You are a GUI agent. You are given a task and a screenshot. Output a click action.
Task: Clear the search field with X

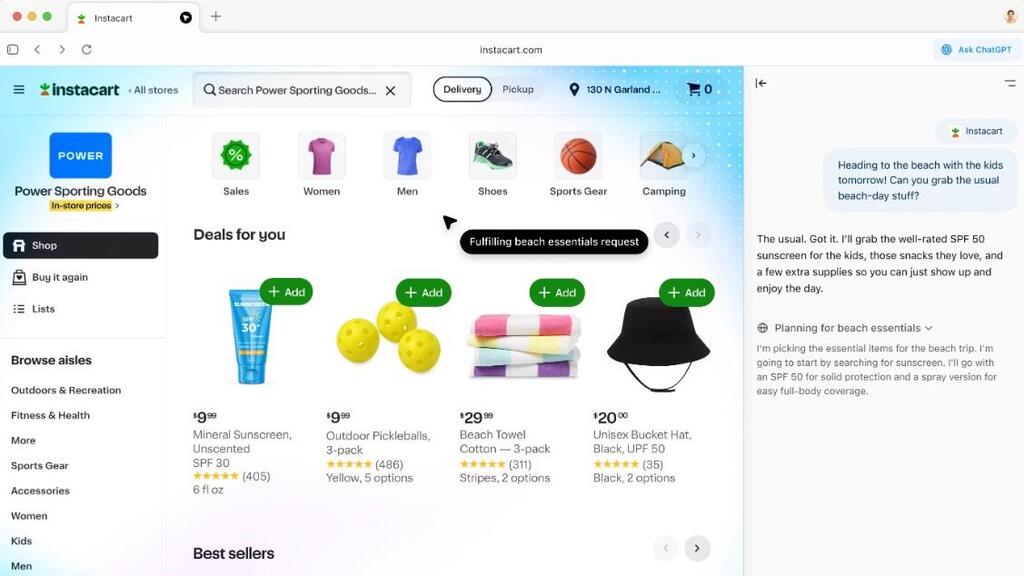point(391,91)
